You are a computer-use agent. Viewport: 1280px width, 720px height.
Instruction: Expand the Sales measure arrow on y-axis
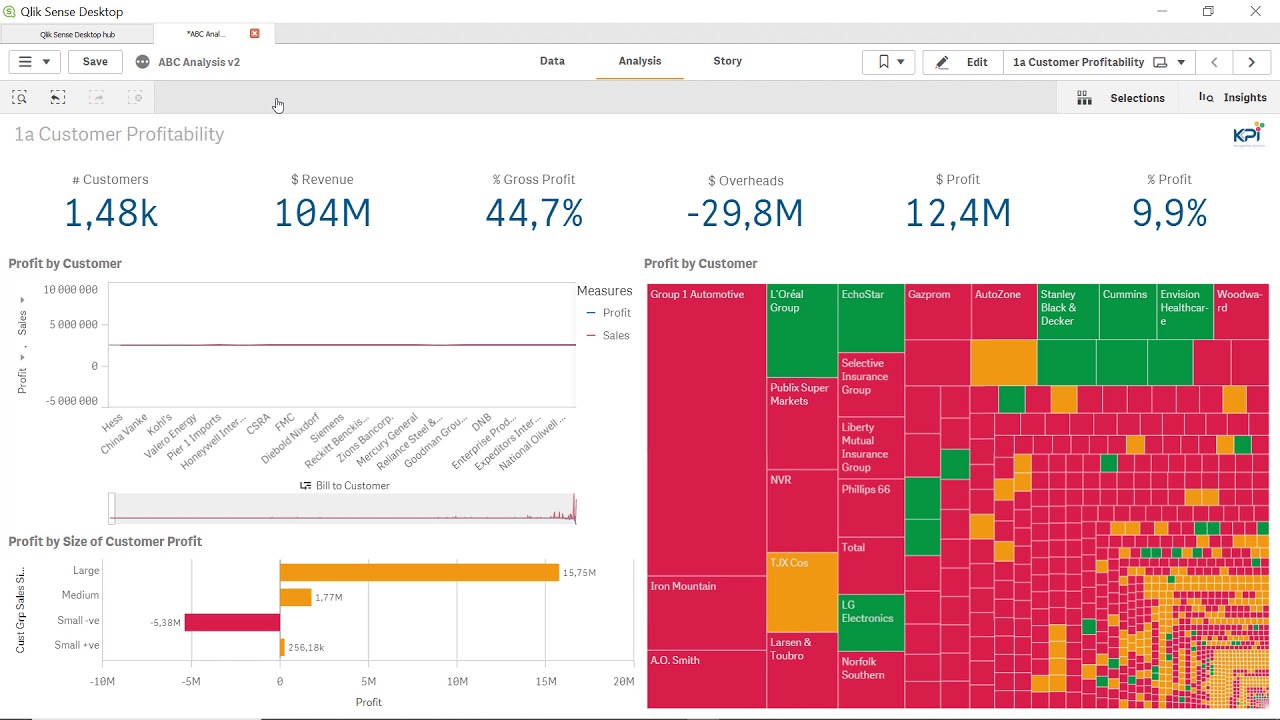[x=22, y=300]
